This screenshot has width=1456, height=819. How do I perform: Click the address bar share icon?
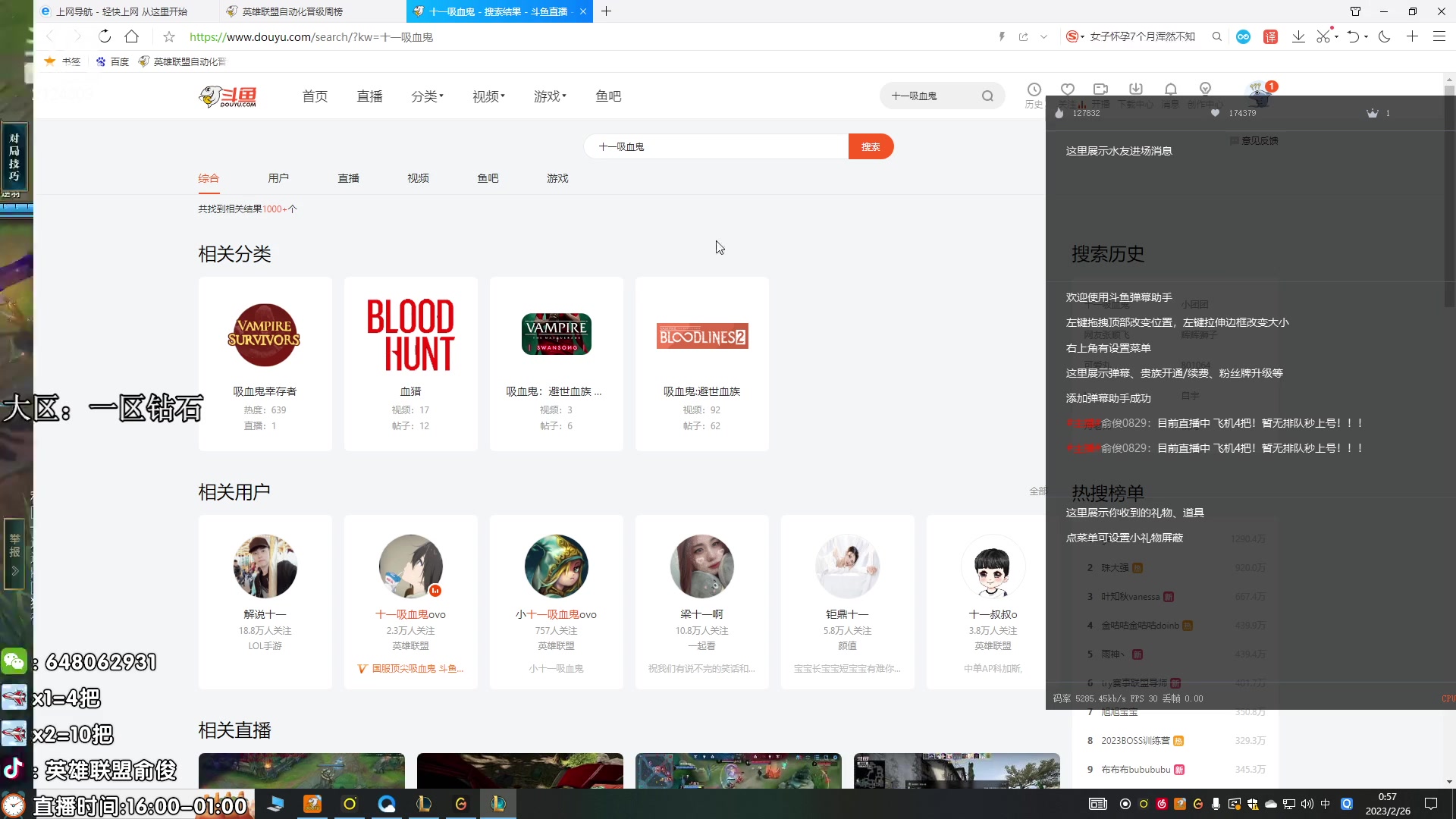tap(1023, 36)
